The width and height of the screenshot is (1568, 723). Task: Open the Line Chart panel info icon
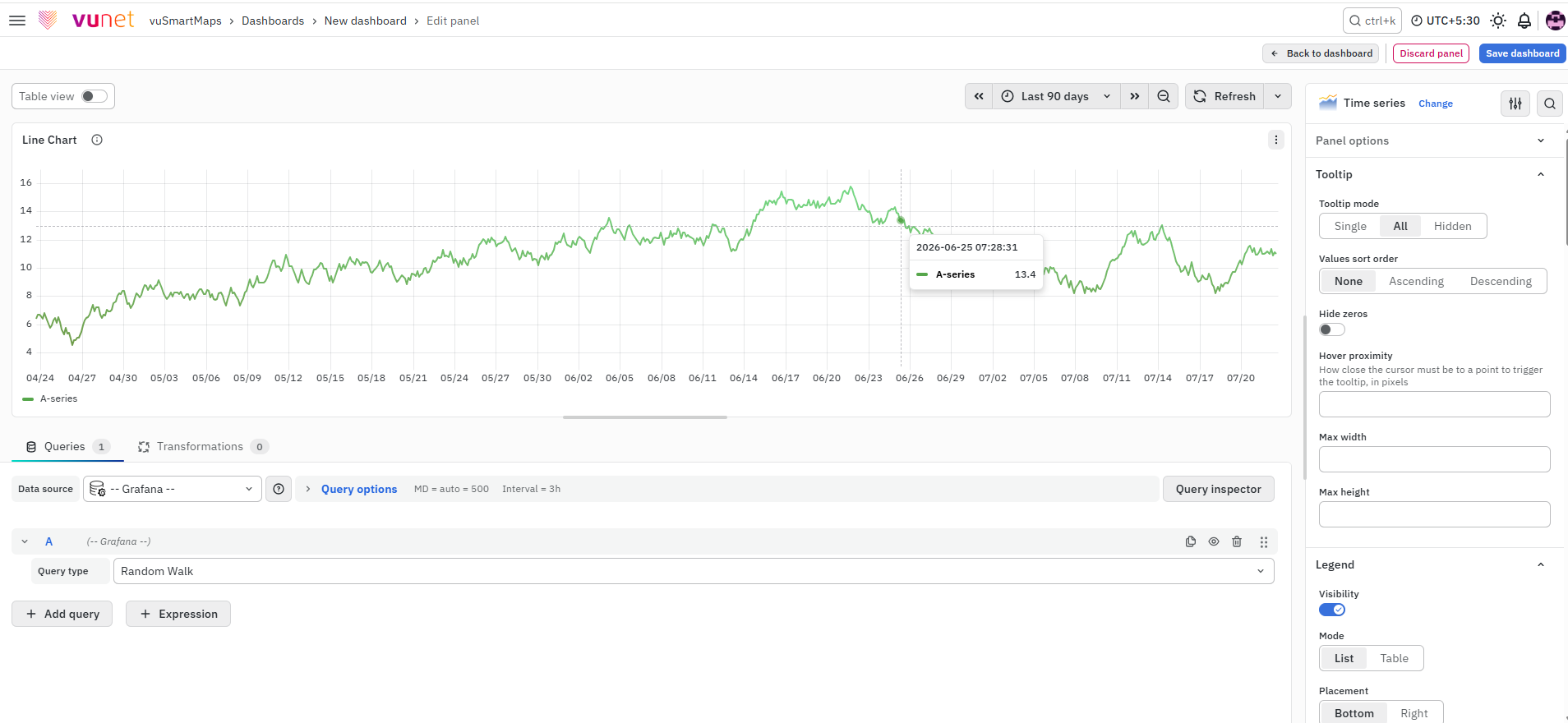(97, 140)
